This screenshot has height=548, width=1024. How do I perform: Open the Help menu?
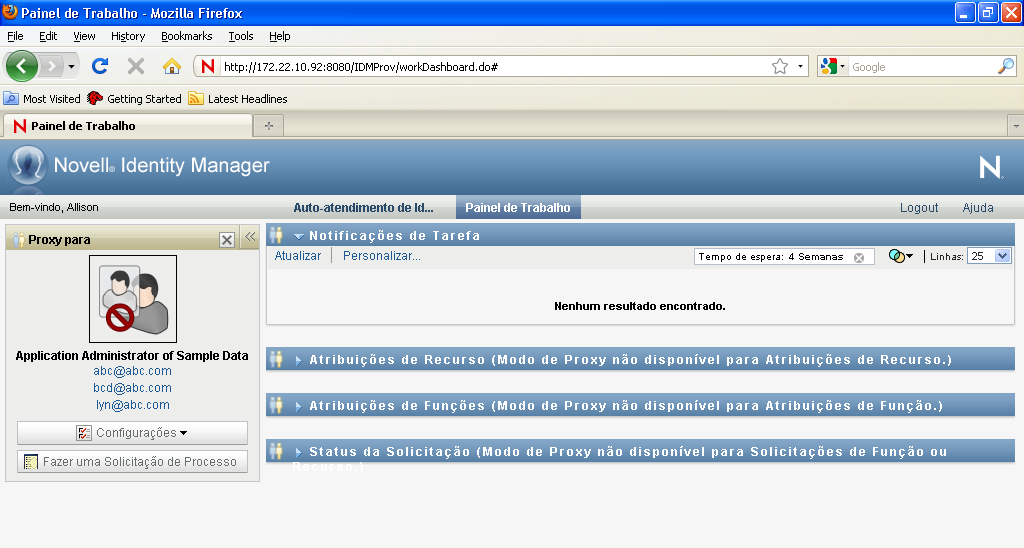click(280, 36)
